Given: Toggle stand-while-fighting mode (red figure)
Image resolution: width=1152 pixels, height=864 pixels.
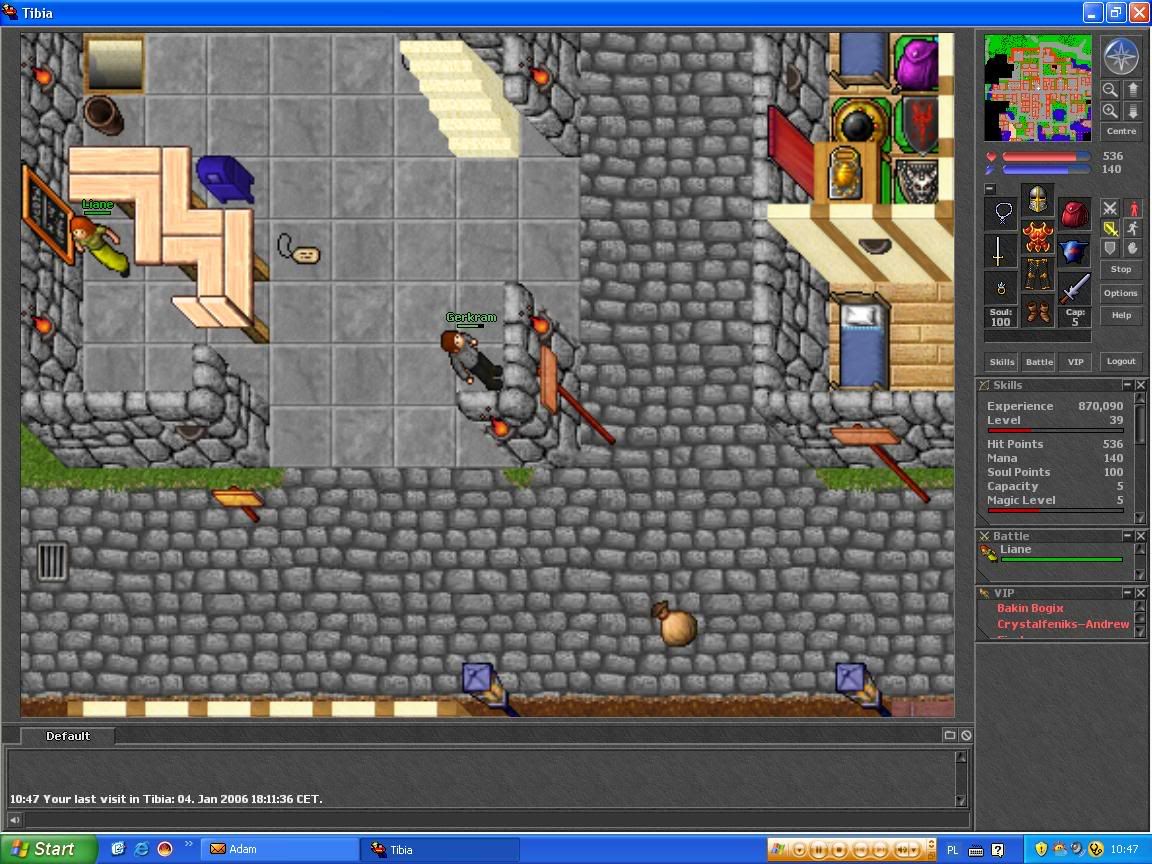Looking at the screenshot, I should pyautogui.click(x=1132, y=208).
